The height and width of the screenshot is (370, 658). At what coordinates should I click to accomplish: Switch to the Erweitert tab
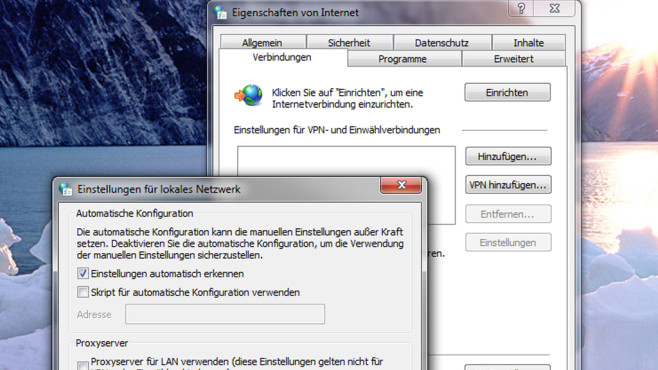click(514, 59)
